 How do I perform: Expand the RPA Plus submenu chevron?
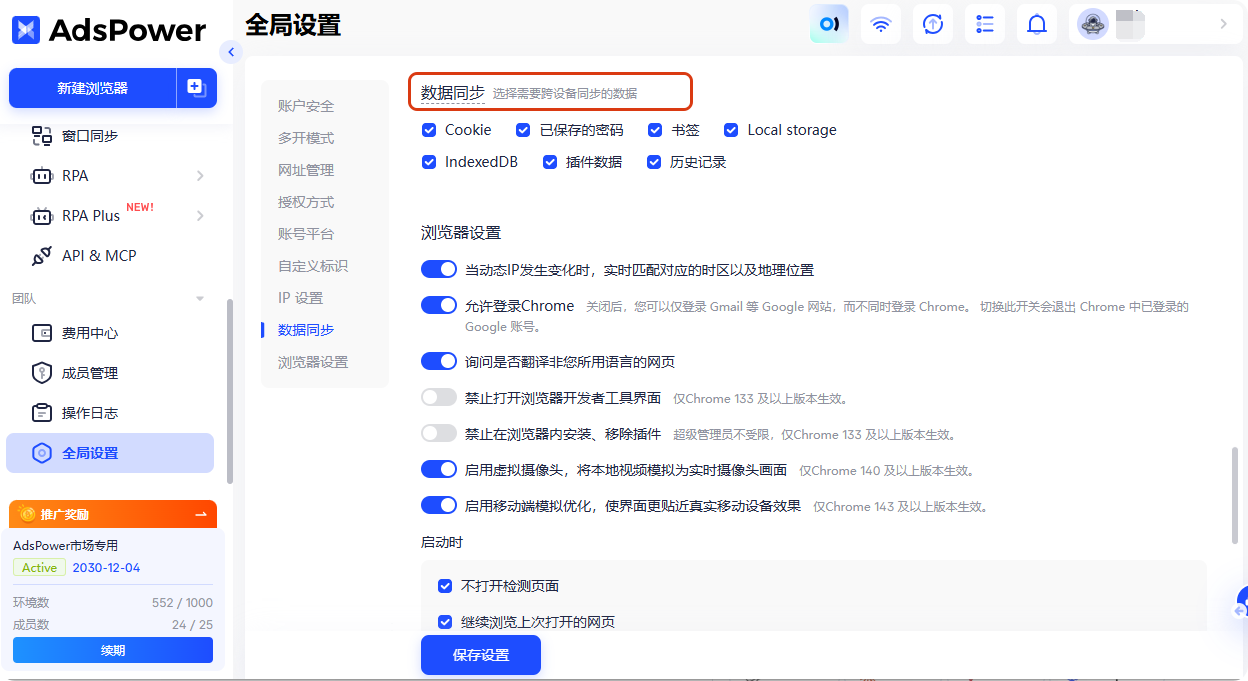[200, 216]
